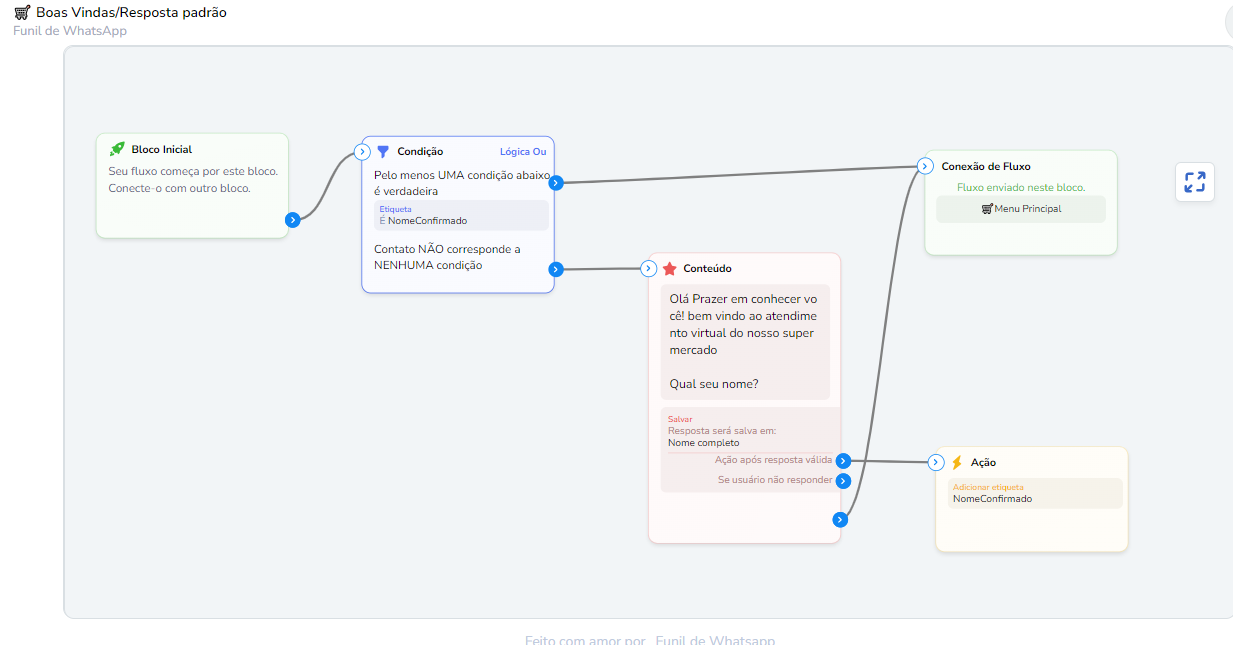Select the NomeConfirmado etiqueta condition
Image resolution: width=1233 pixels, height=645 pixels.
click(460, 216)
